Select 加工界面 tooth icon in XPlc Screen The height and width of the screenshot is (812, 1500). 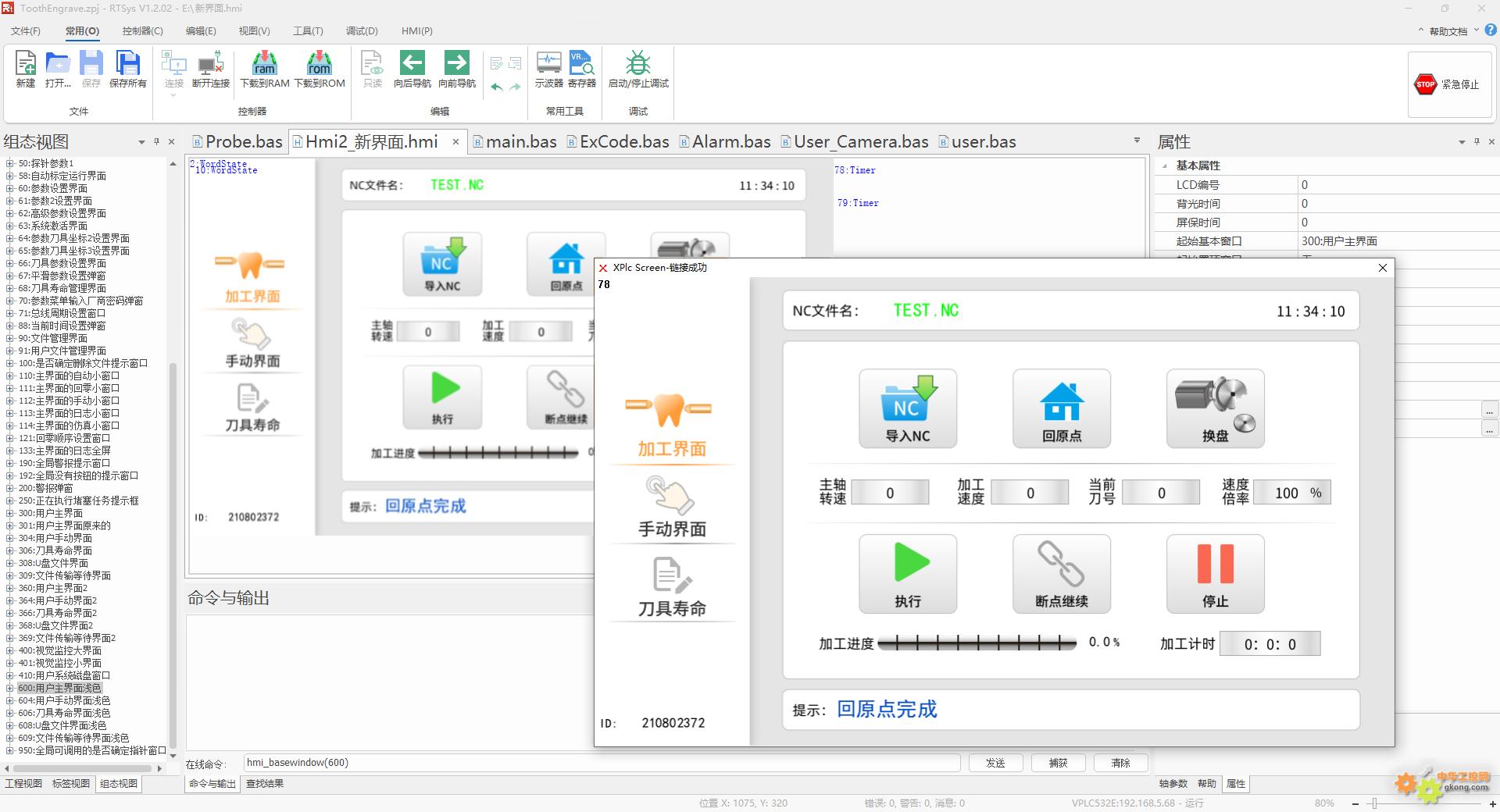(671, 426)
